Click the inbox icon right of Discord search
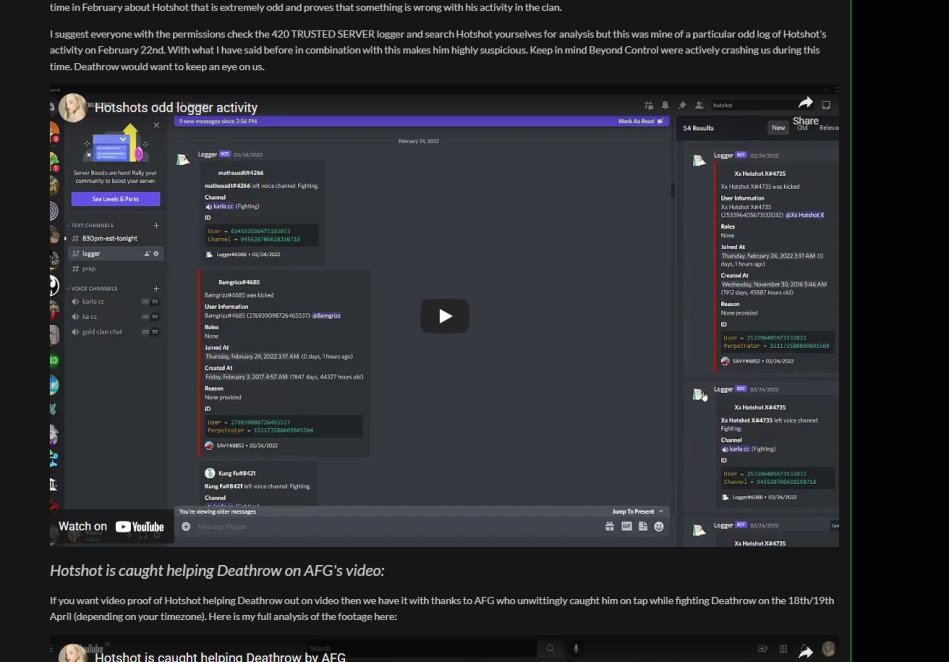This screenshot has width=949, height=662. 826,105
